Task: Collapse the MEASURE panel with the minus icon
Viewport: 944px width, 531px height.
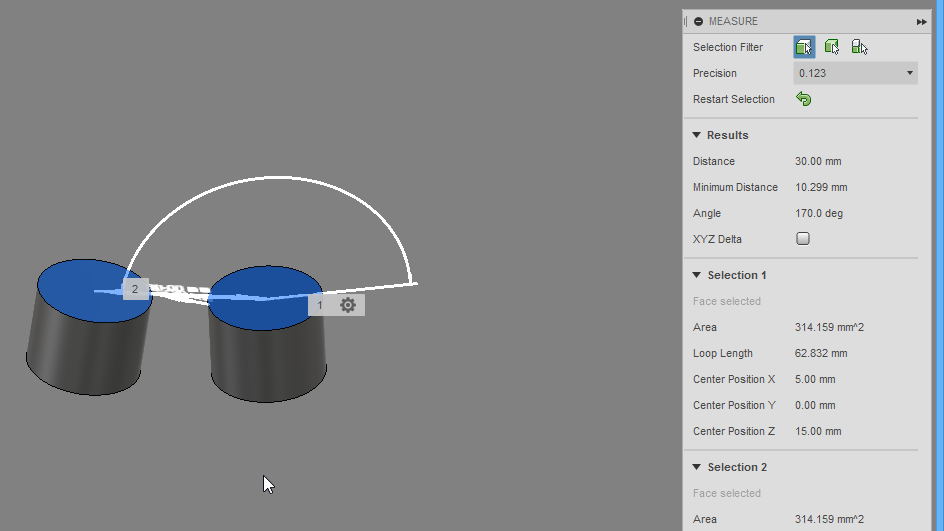Action: point(698,22)
